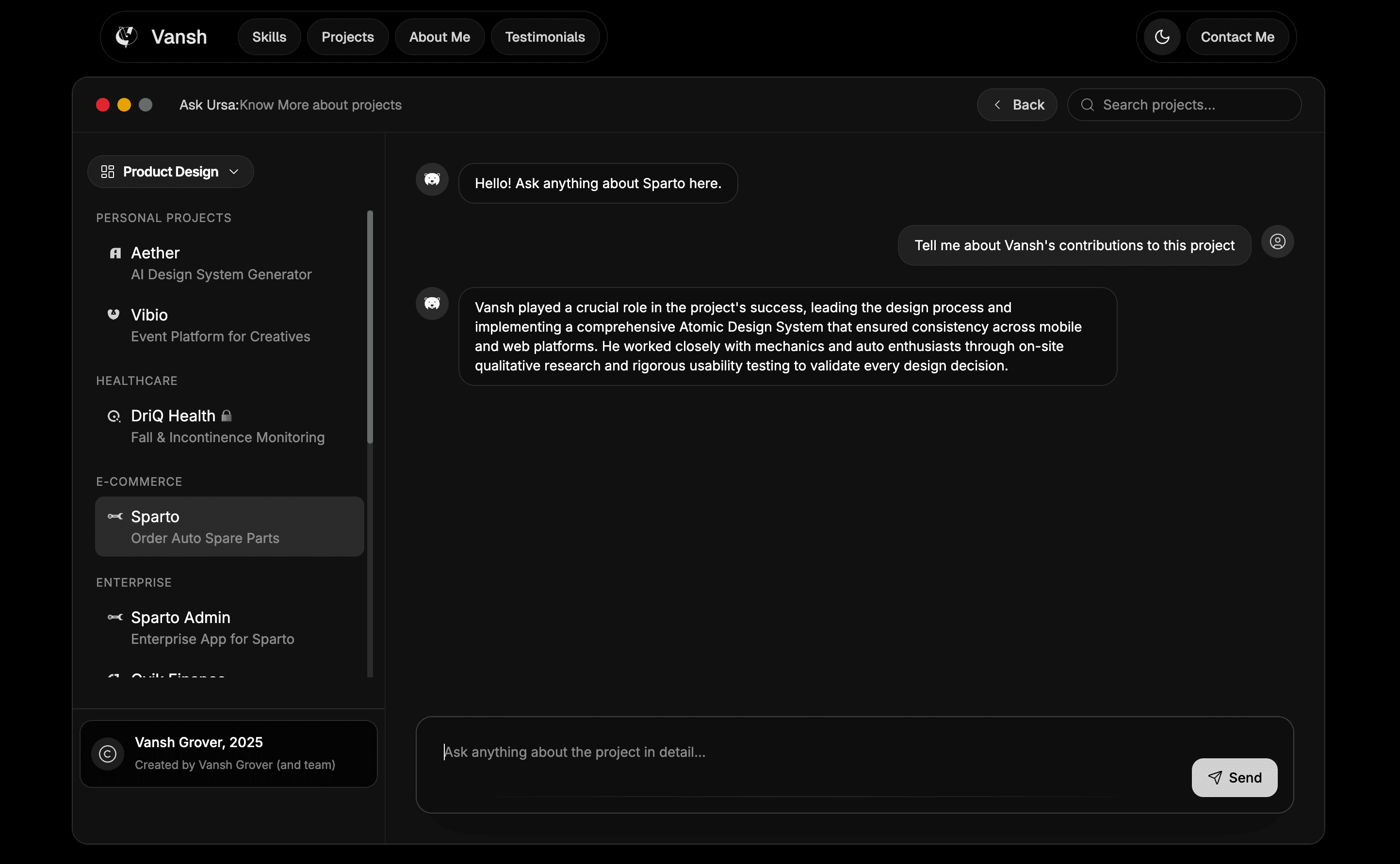1400x864 pixels.
Task: Click the Sparto Admin wrench icon
Action: 115,617
